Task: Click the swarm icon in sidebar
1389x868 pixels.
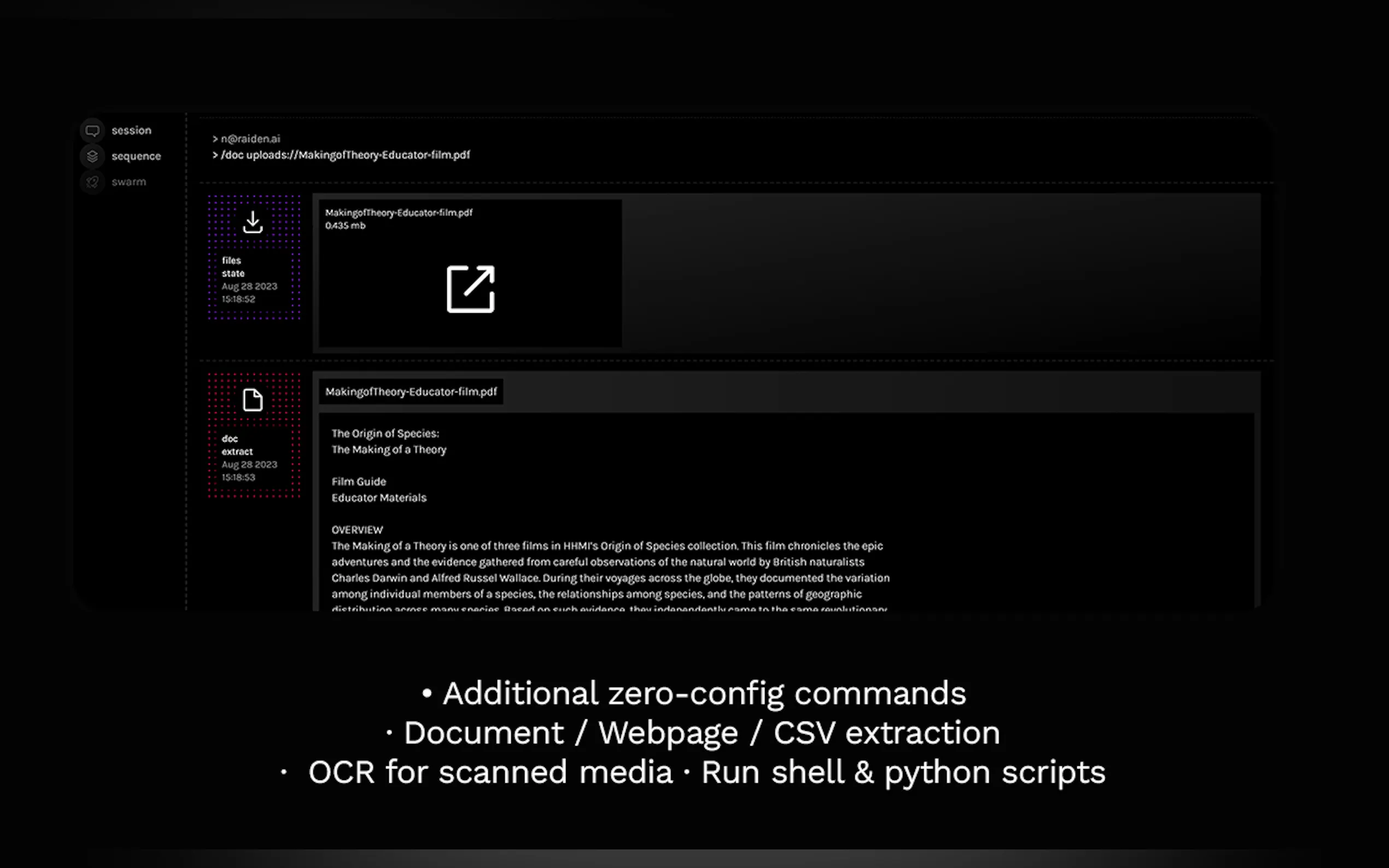Action: [x=92, y=182]
